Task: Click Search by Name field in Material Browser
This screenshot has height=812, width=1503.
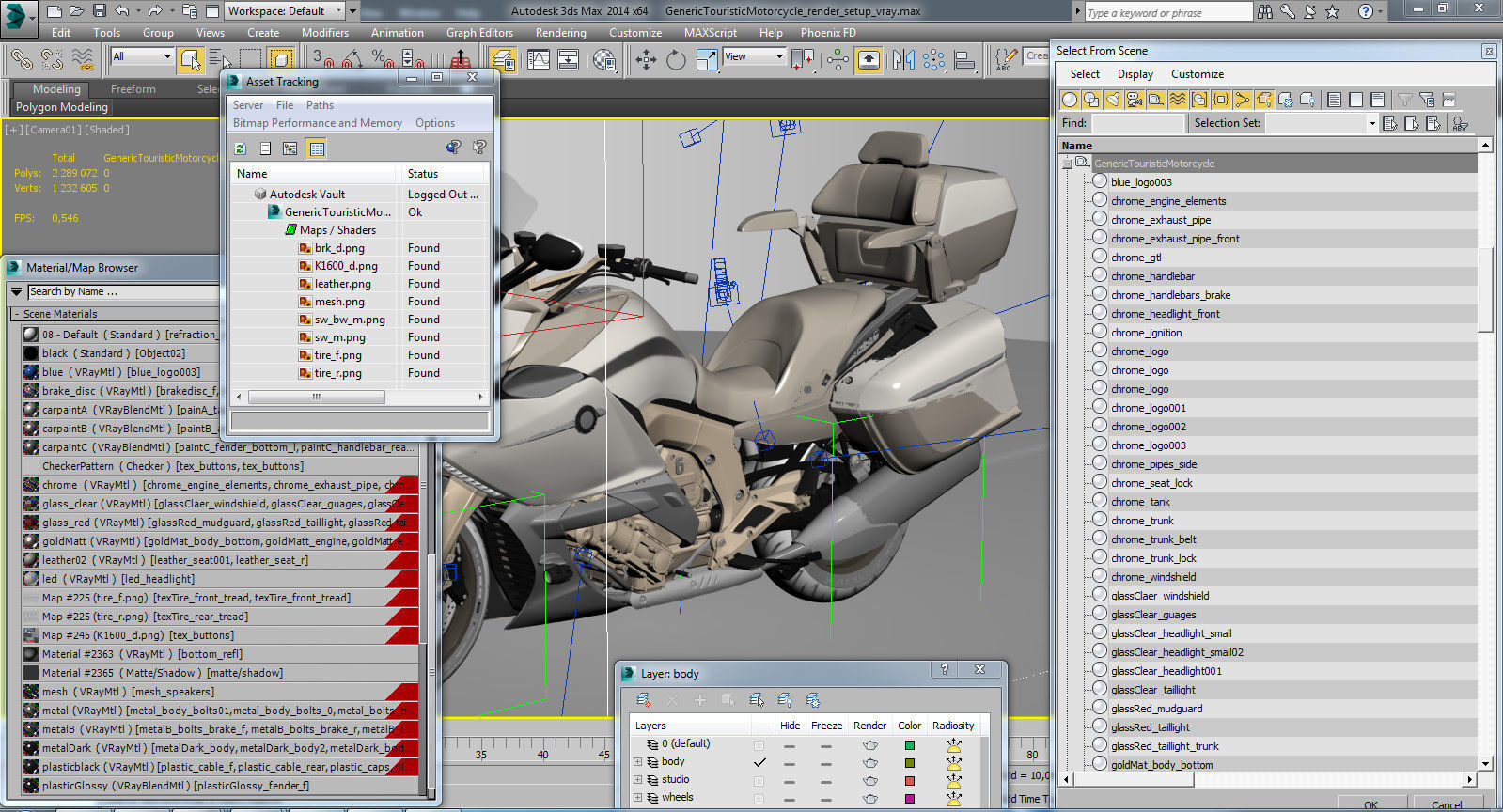Action: tap(122, 292)
